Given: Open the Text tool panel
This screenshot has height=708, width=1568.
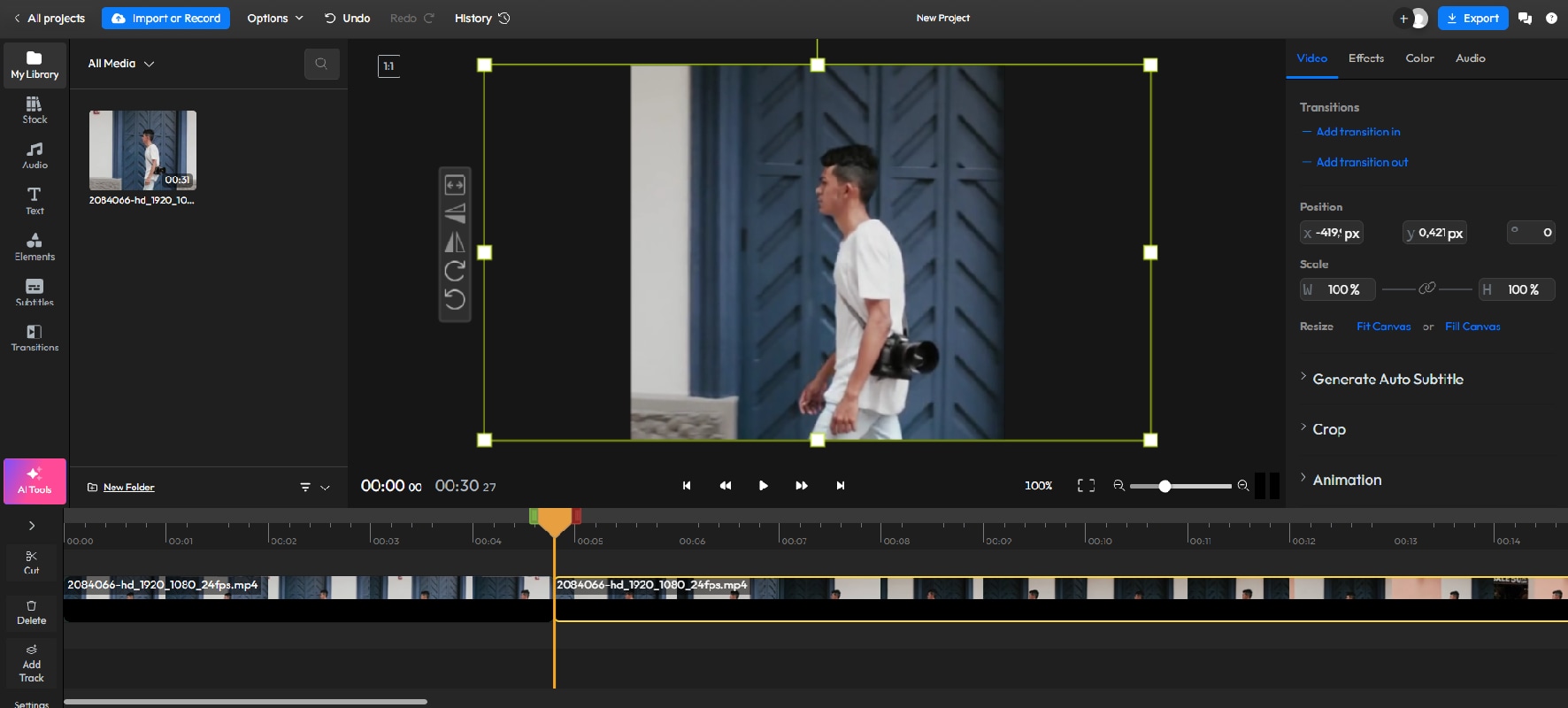Looking at the screenshot, I should (x=35, y=201).
